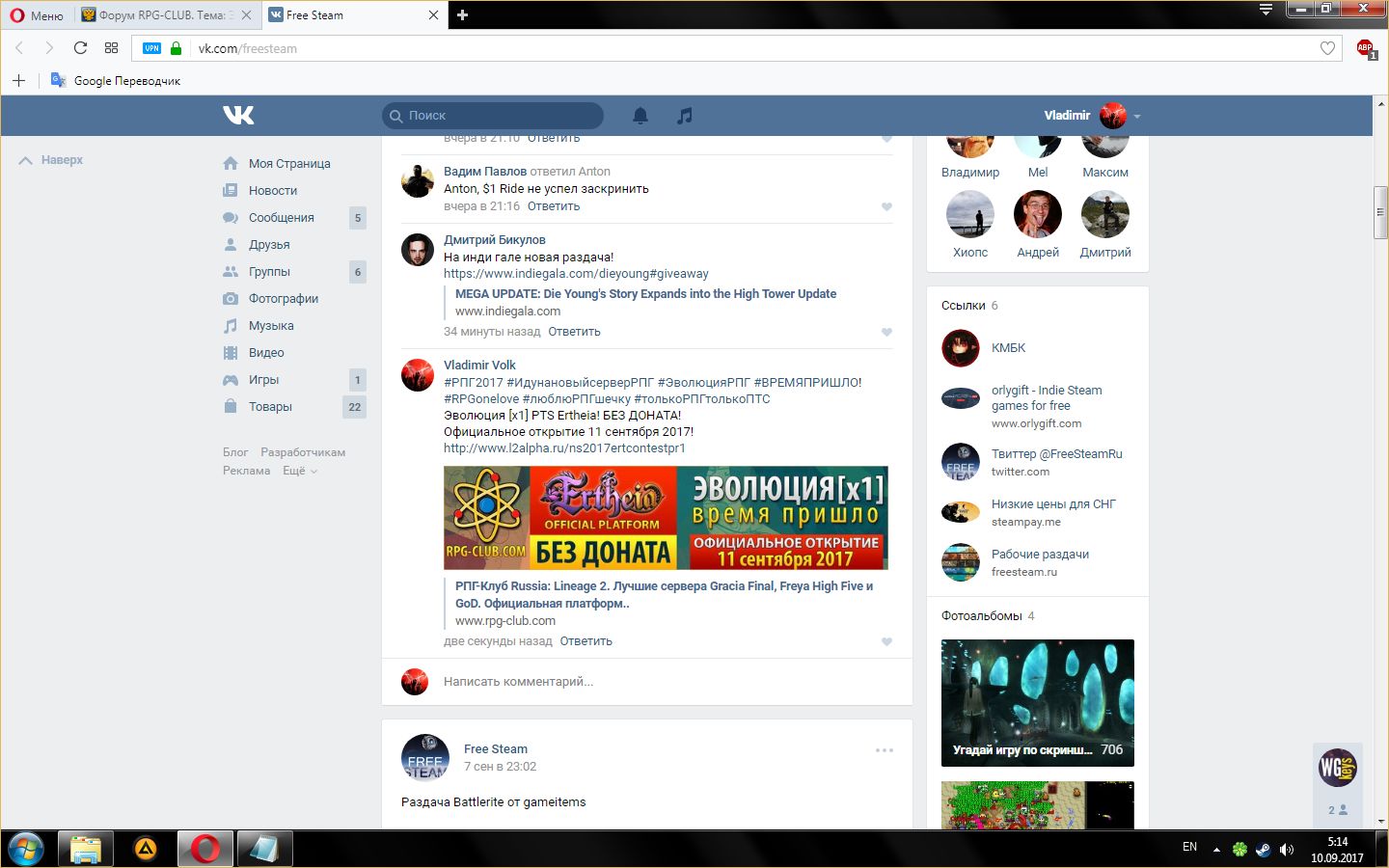This screenshot has width=1389, height=868.
Task: Open Разработчикам footer link
Action: (x=303, y=452)
